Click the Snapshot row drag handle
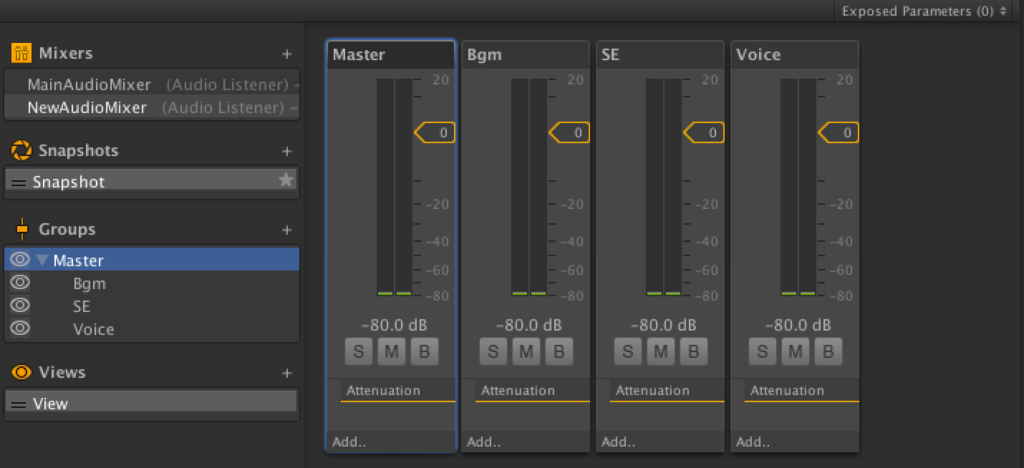The width and height of the screenshot is (1024, 468). pyautogui.click(x=19, y=183)
